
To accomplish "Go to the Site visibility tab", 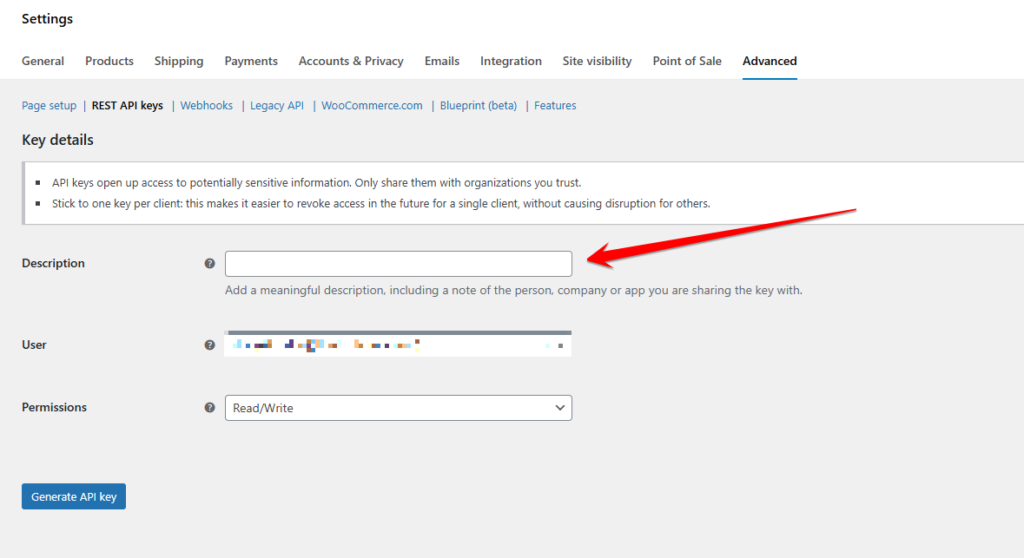I will click(x=597, y=61).
